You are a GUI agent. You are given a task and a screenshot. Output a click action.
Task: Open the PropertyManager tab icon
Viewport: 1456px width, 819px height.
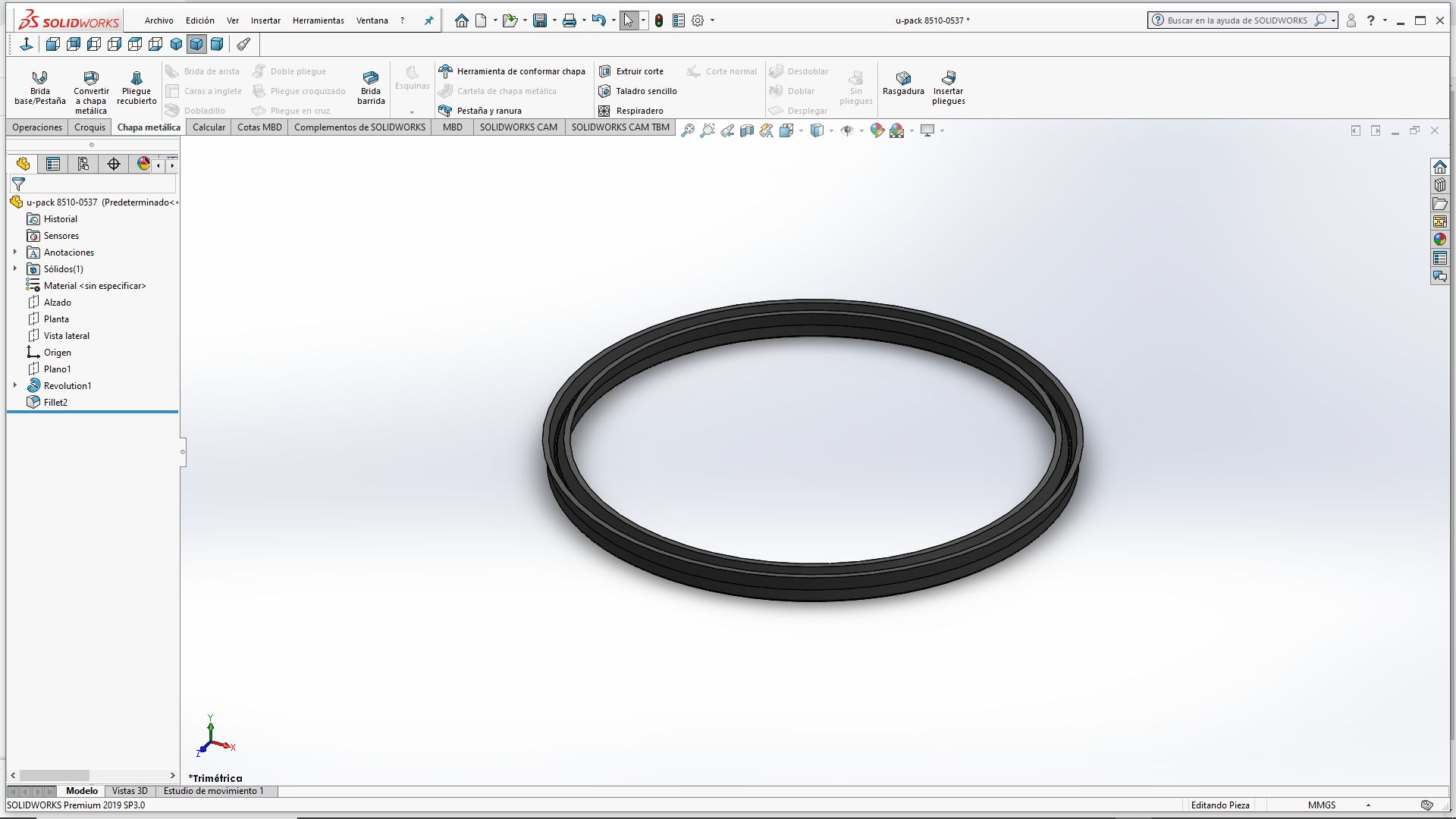(x=53, y=164)
